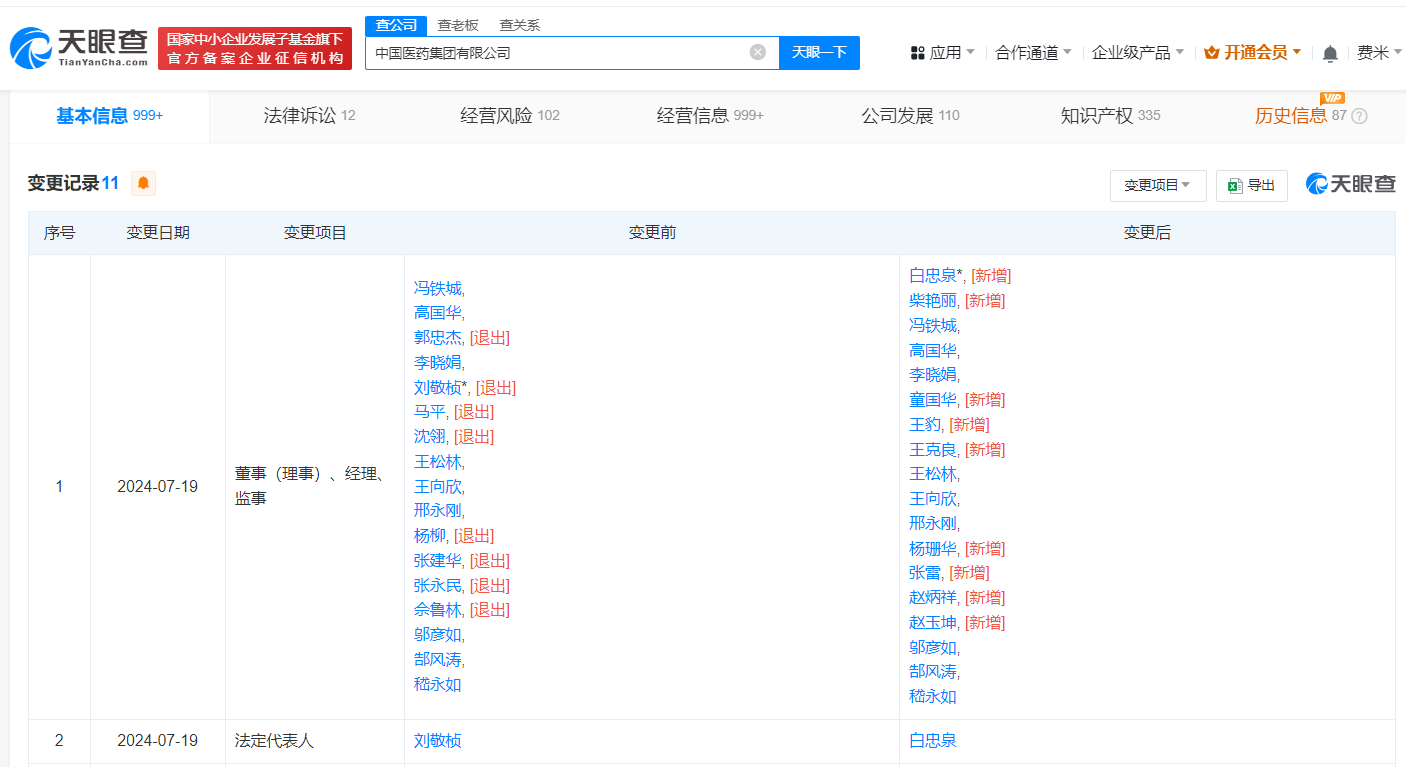Select the 知识产权 tab
The image size is (1406, 767).
click(x=1097, y=115)
